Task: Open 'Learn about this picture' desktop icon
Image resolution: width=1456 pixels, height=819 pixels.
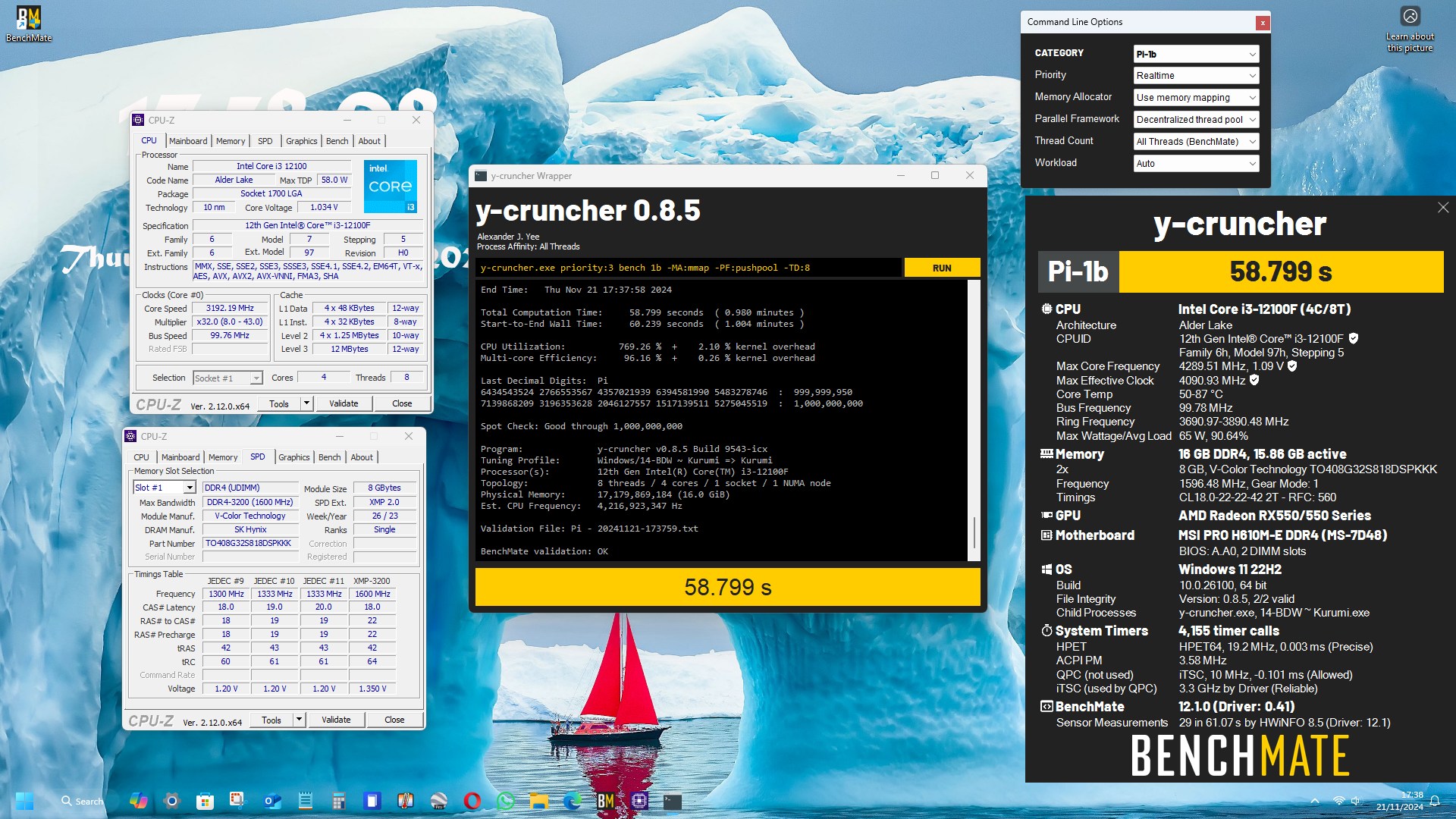Action: pyautogui.click(x=1410, y=30)
